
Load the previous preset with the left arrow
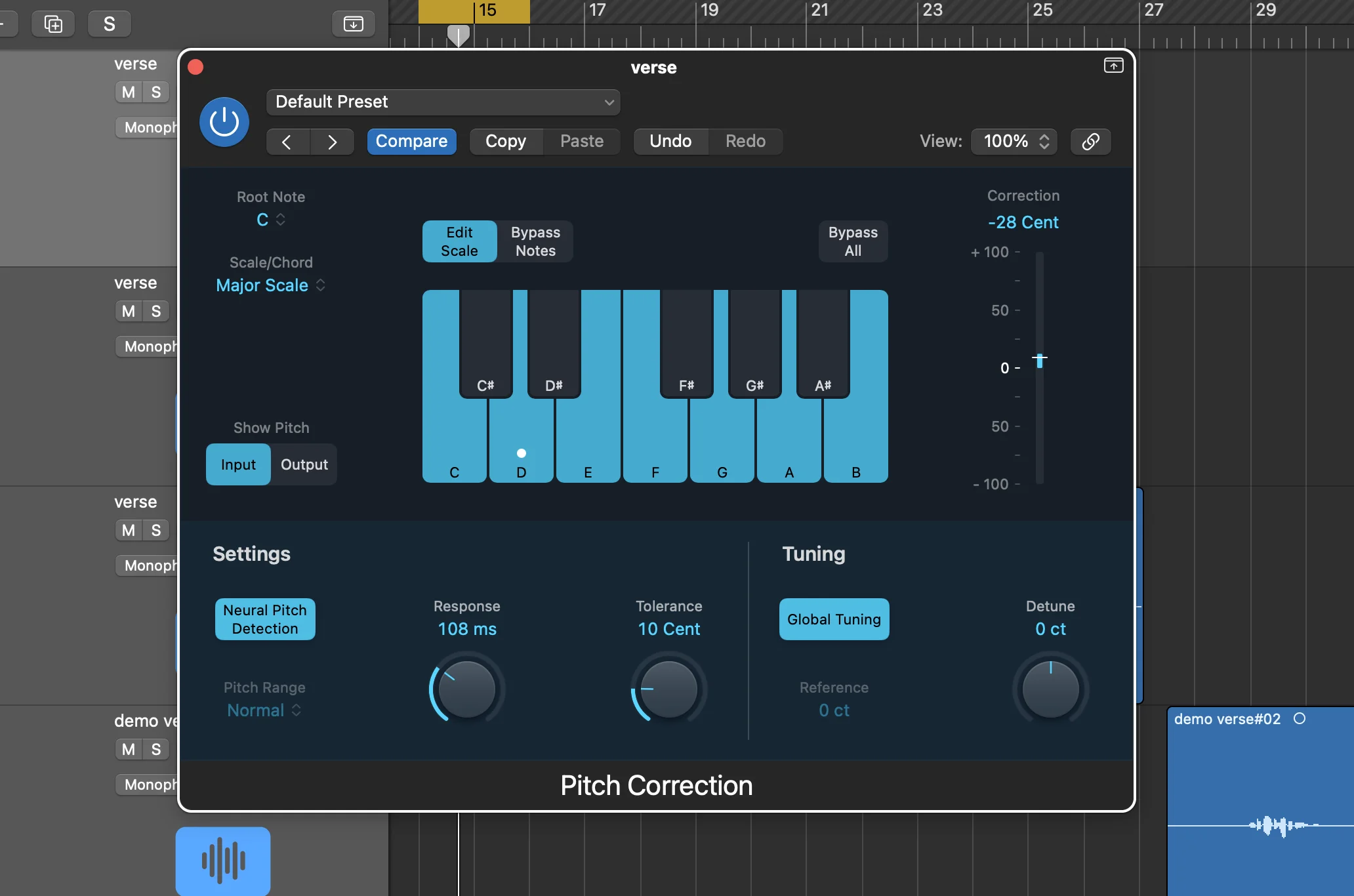pos(287,142)
